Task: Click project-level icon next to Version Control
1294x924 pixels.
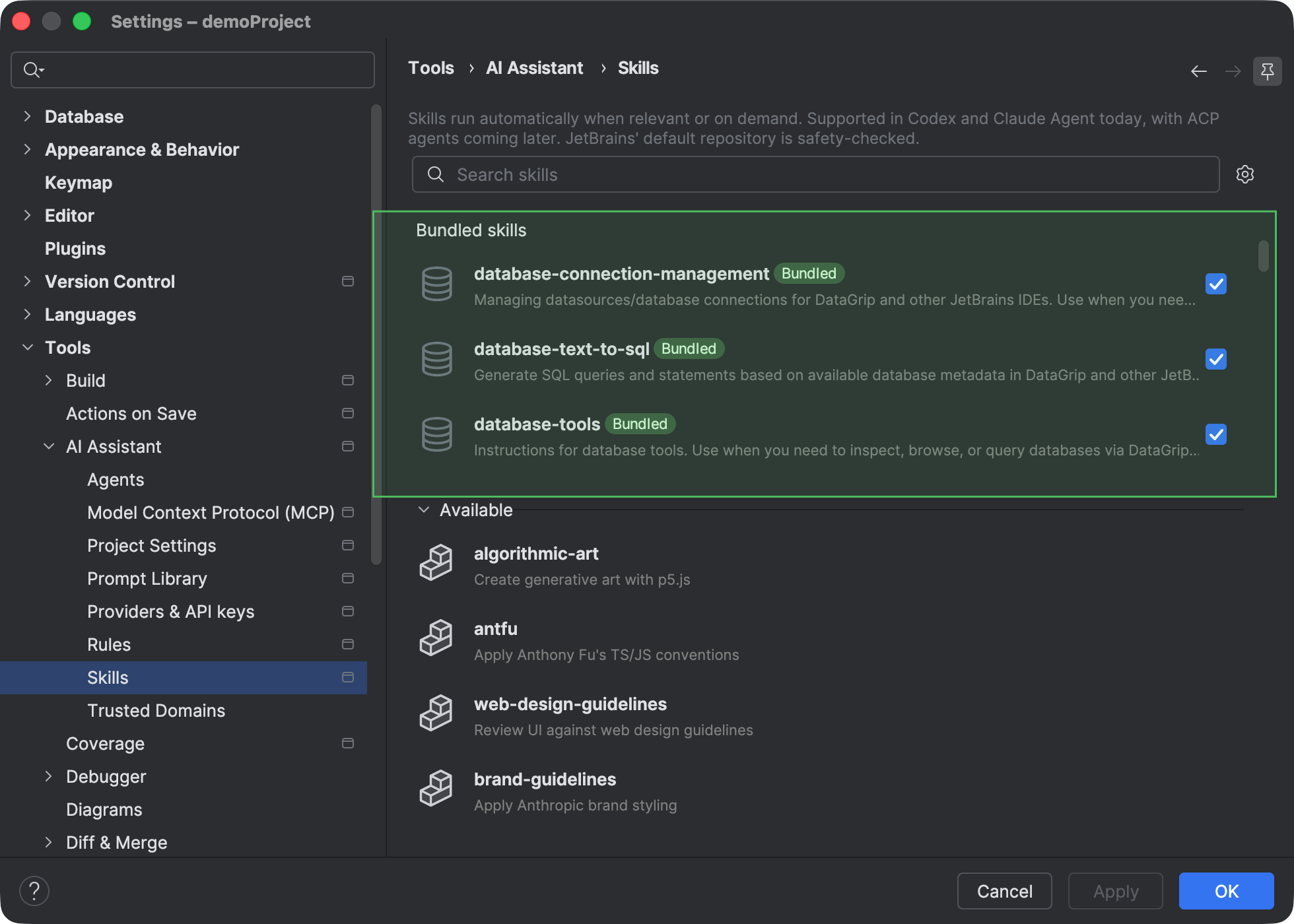Action: click(x=348, y=281)
